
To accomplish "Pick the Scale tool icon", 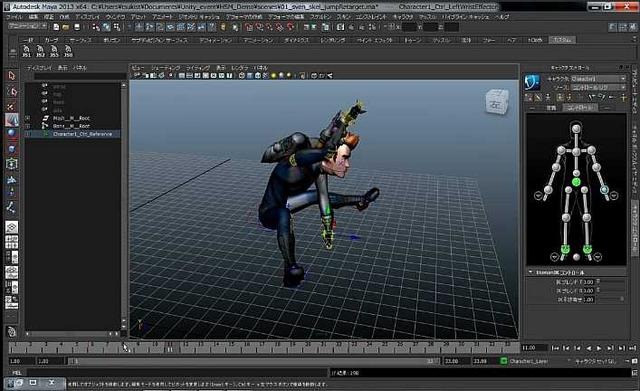I will pyautogui.click(x=11, y=149).
